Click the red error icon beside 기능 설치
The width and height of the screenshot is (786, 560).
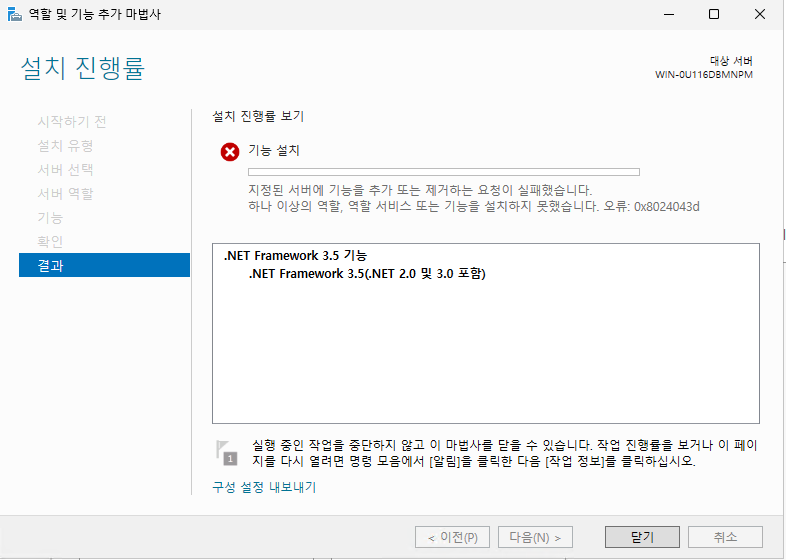coord(230,151)
